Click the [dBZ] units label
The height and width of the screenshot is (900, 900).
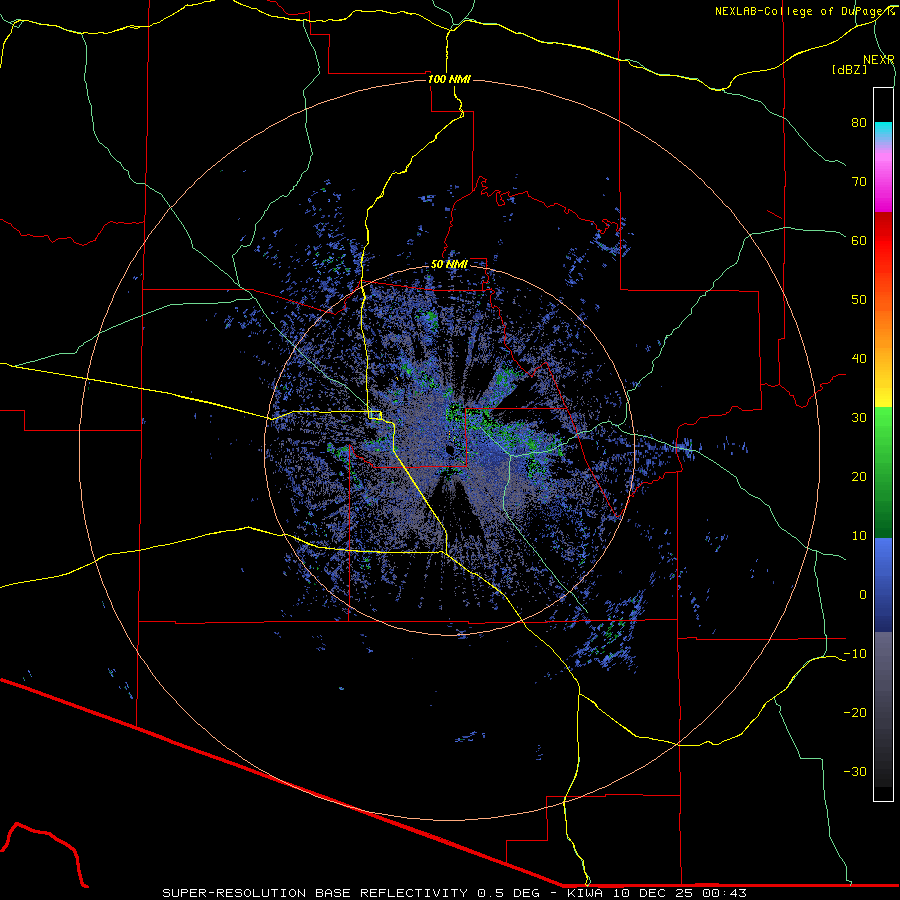849,70
